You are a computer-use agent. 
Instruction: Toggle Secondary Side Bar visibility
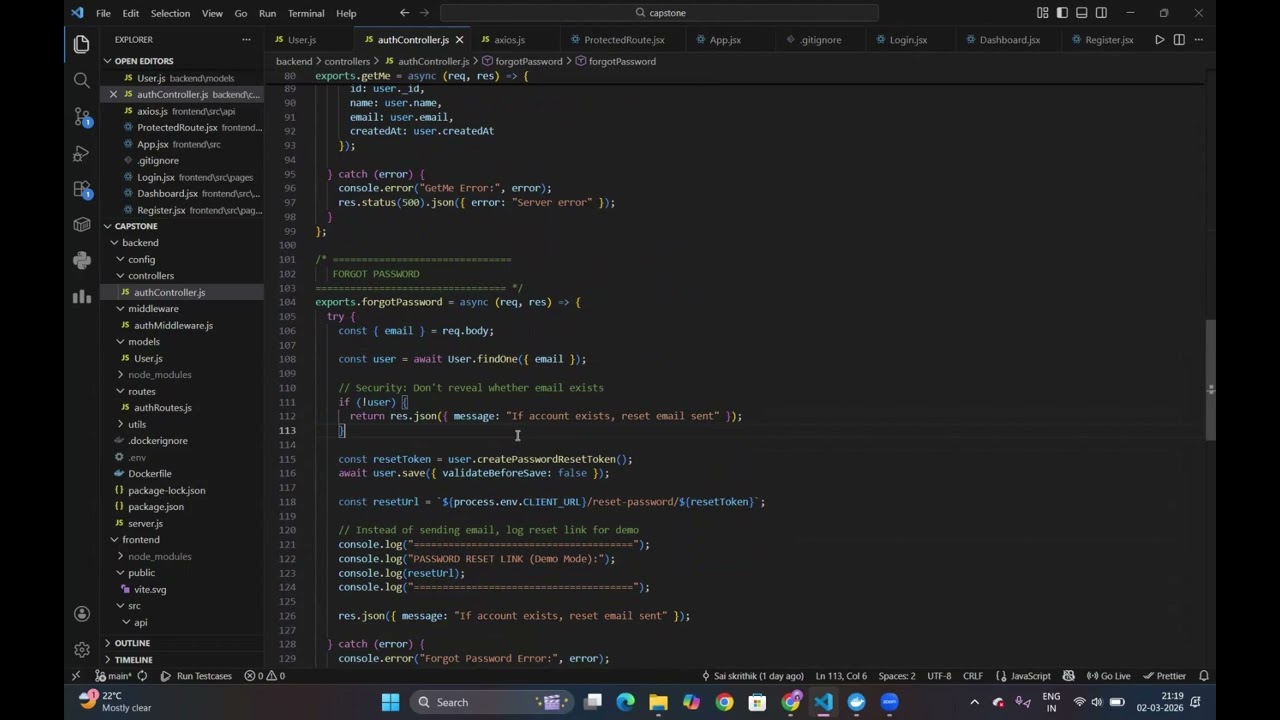click(1101, 13)
